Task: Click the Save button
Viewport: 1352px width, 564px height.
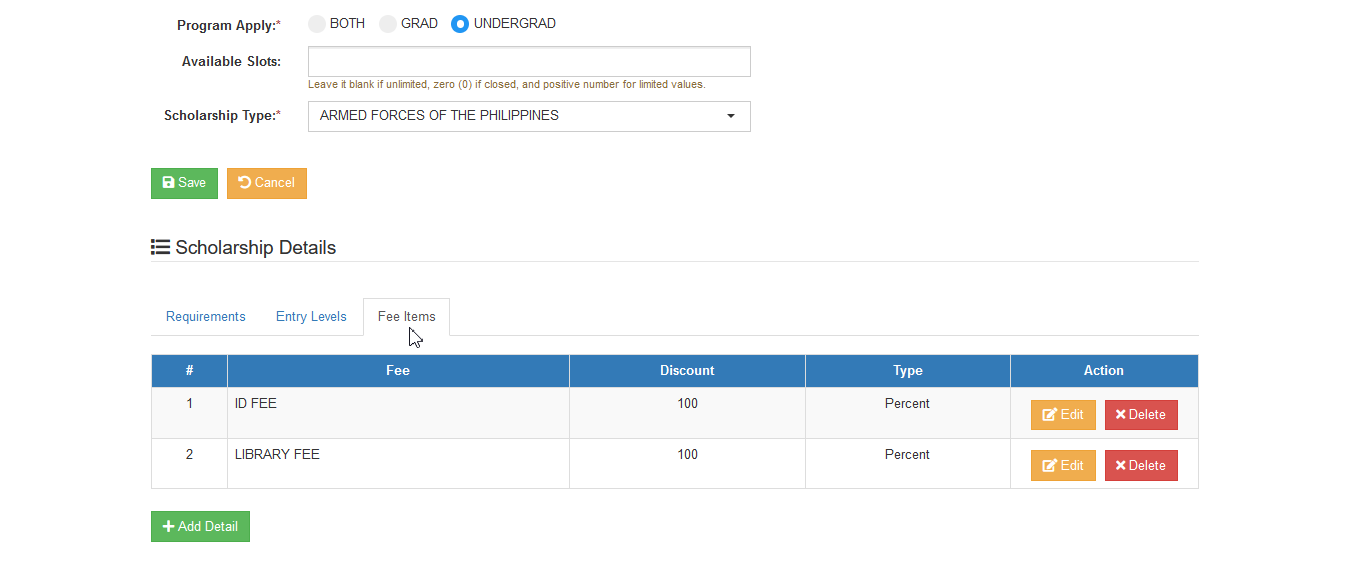Action: click(x=184, y=183)
